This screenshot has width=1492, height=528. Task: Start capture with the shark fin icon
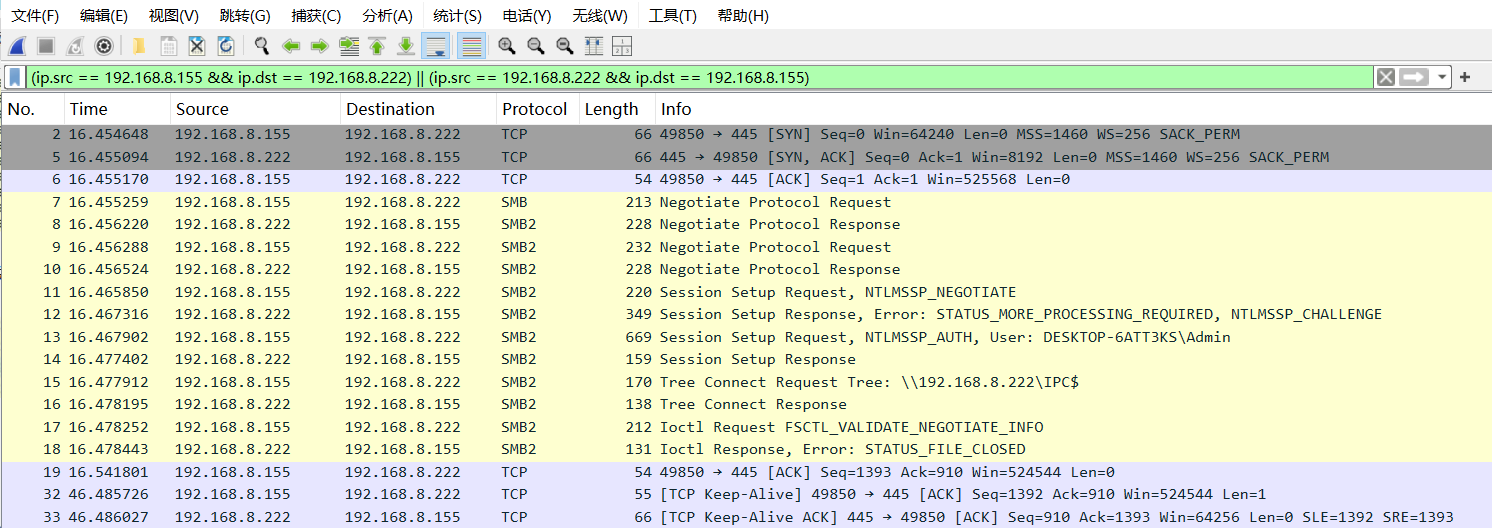17,46
